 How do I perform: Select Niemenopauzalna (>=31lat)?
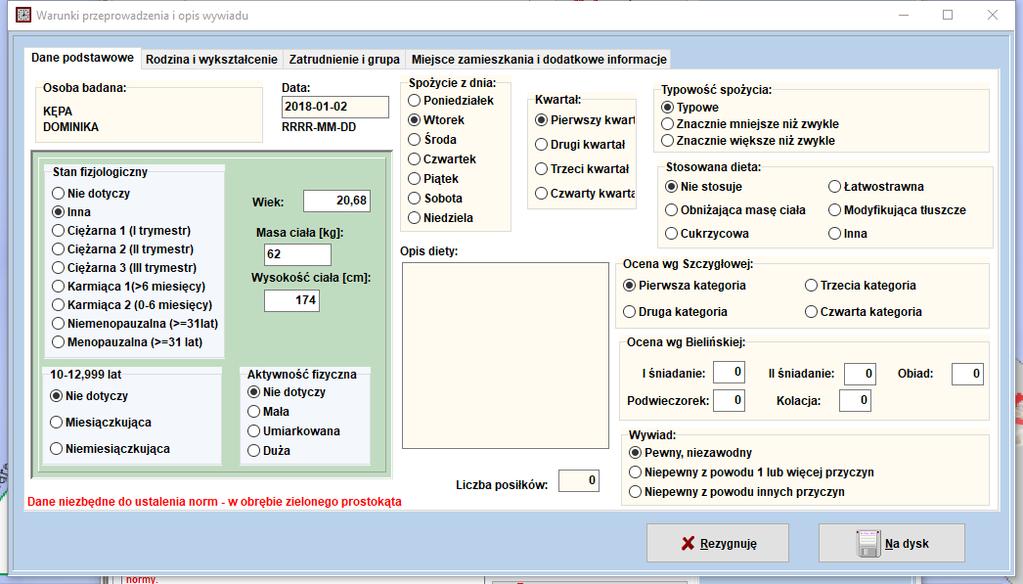click(135, 323)
